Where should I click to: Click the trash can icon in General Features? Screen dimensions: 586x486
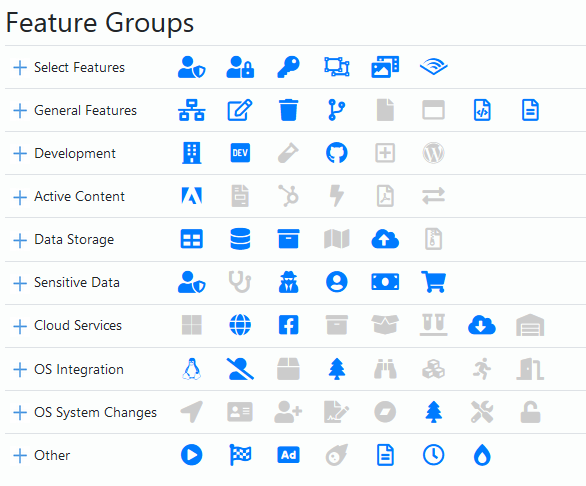[289, 110]
